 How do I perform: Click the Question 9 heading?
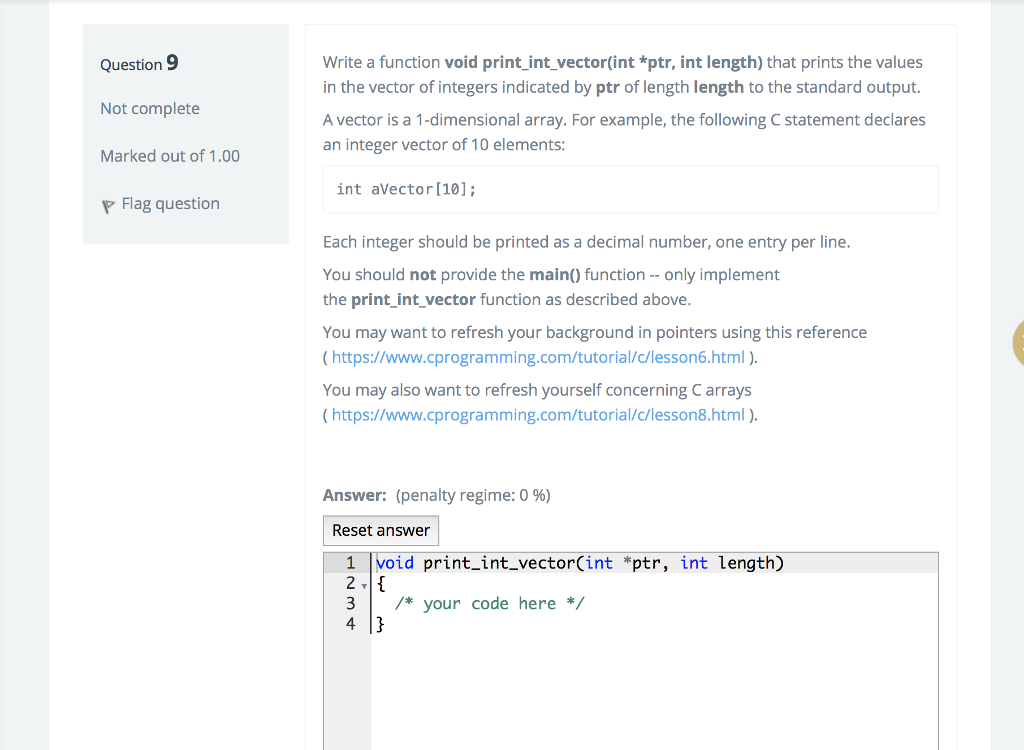click(x=139, y=63)
